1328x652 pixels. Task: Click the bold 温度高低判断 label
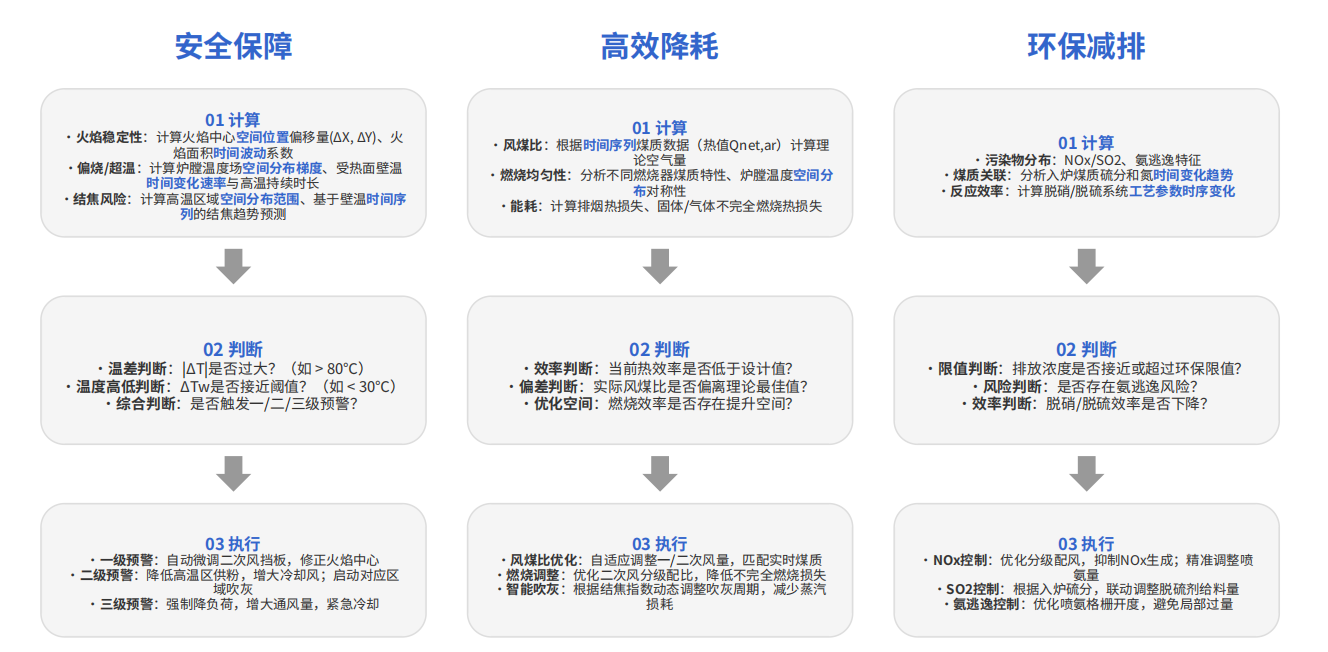coord(121,386)
